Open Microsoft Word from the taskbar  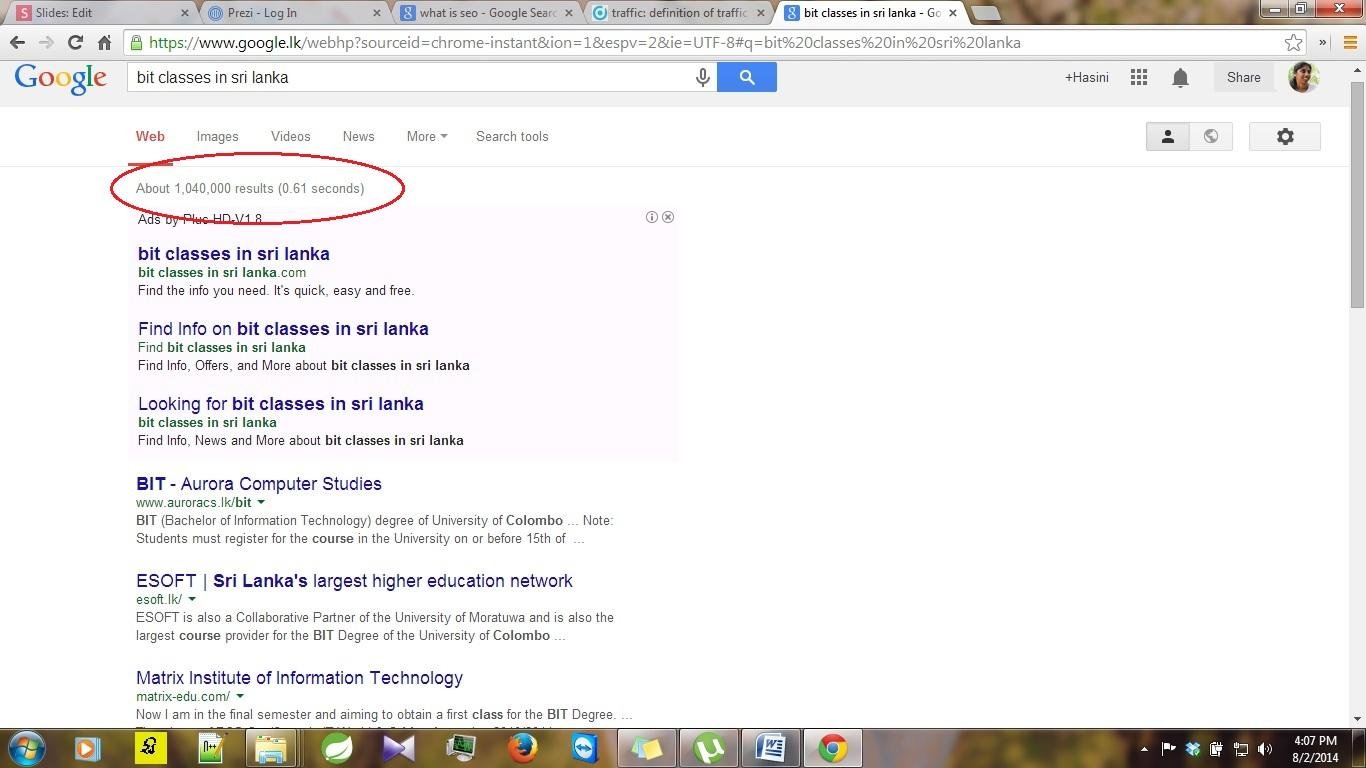click(771, 747)
